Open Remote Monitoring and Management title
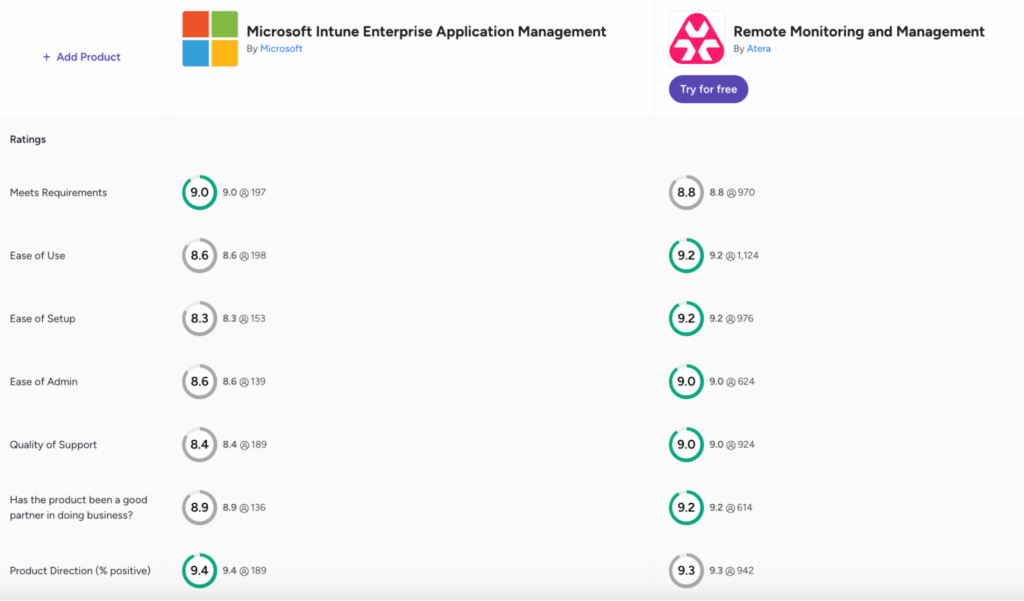 coord(859,31)
